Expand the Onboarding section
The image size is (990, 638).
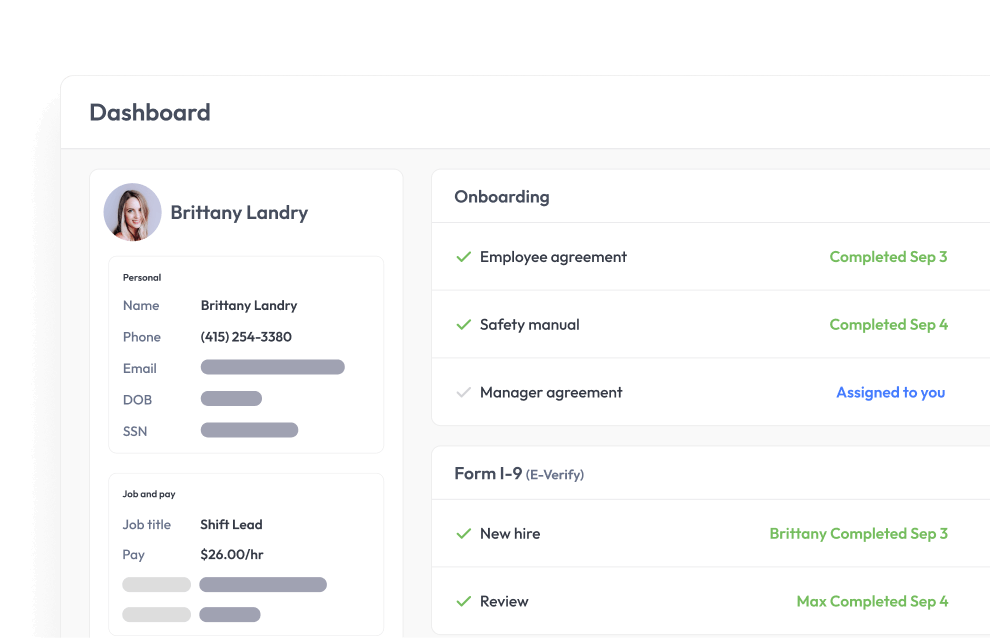click(502, 196)
